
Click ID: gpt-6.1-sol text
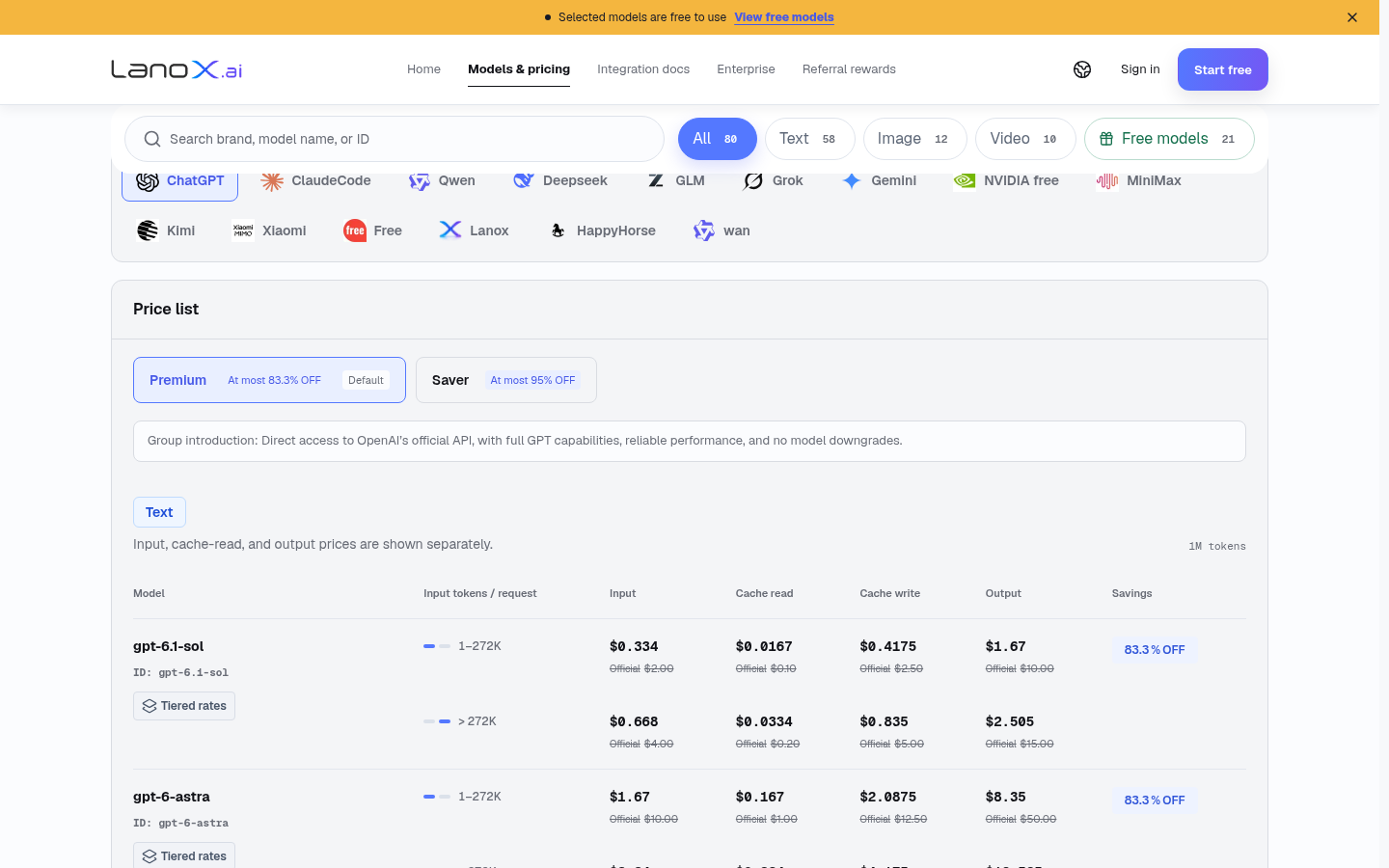pos(180,672)
